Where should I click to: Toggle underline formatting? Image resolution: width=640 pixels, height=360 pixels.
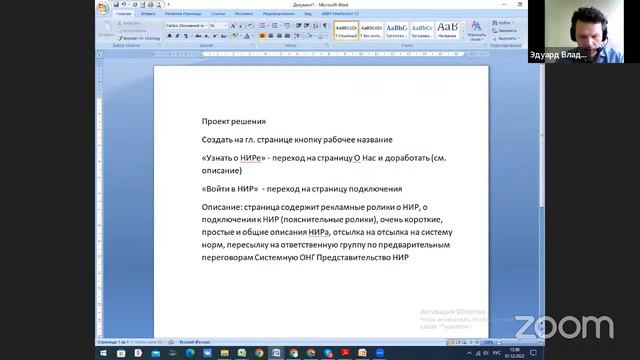[x=186, y=36]
